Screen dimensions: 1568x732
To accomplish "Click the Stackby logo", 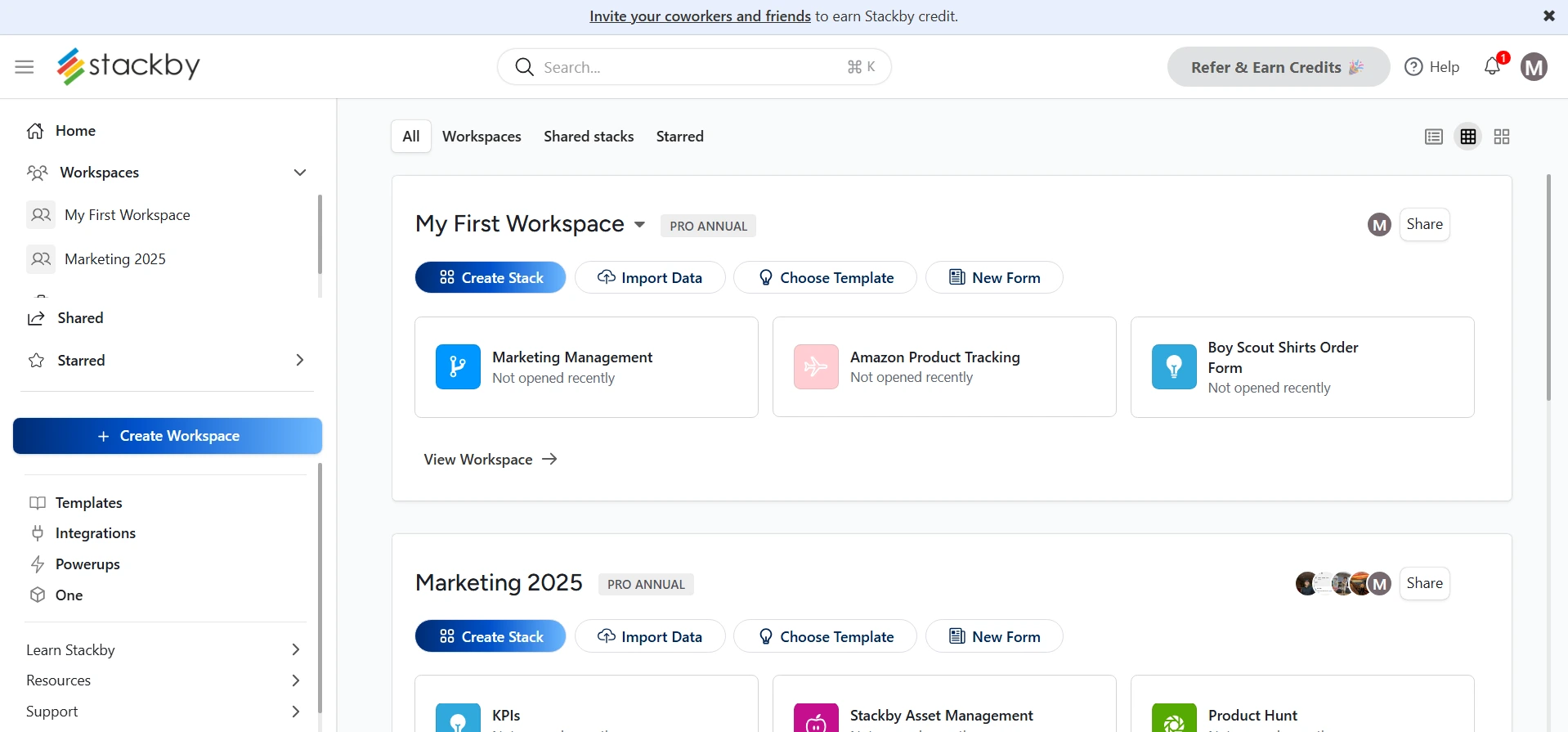I will tap(128, 65).
